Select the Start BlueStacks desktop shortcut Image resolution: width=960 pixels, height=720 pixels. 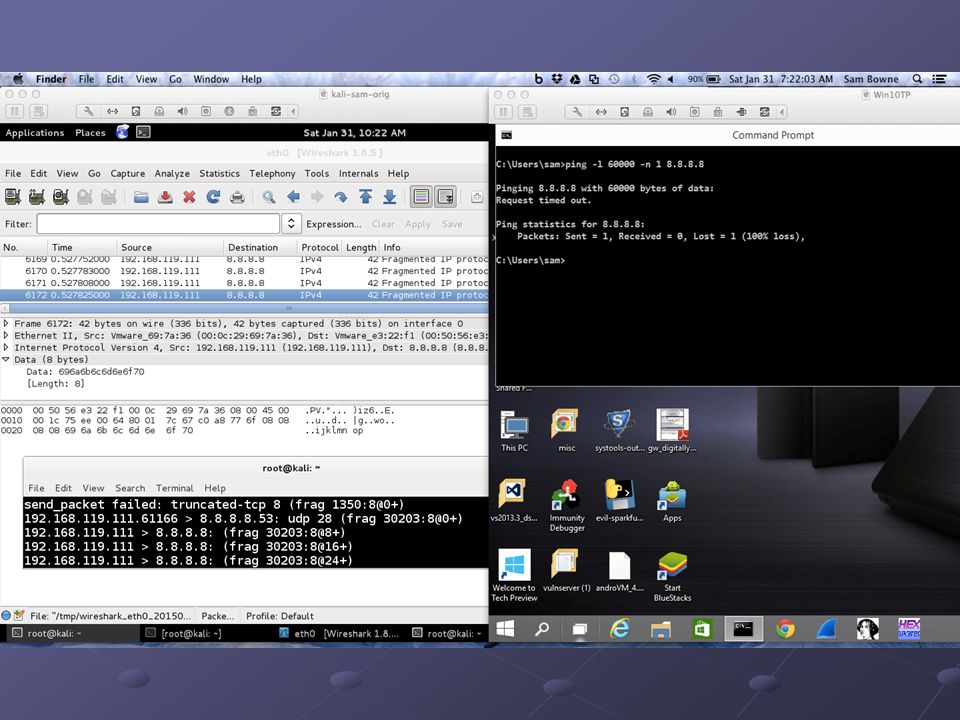[x=672, y=576]
